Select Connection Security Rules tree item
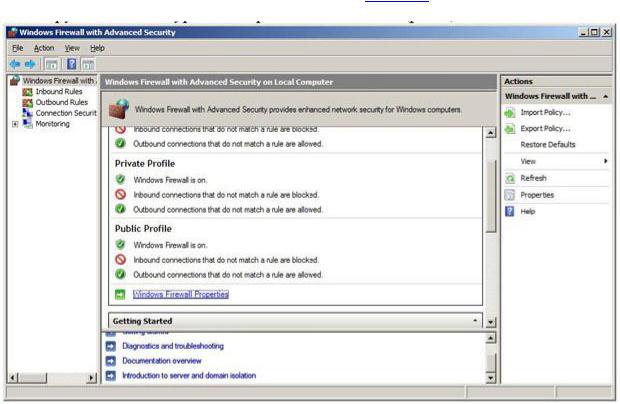The height and width of the screenshot is (404, 620). pos(66,113)
